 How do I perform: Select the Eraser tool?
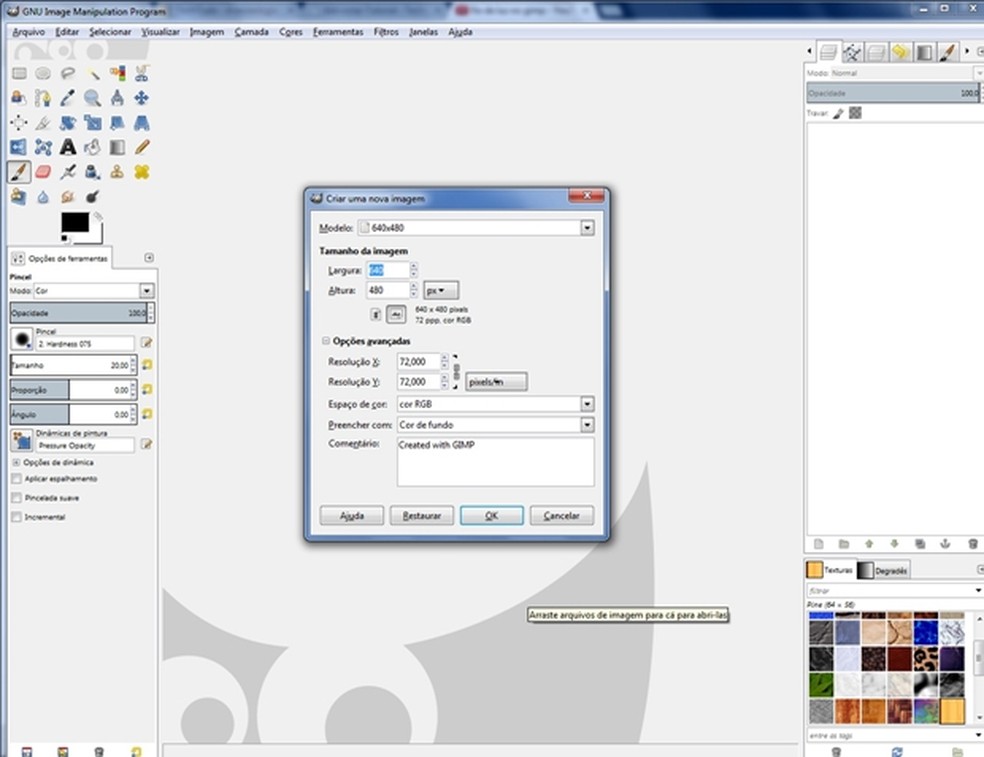click(43, 172)
